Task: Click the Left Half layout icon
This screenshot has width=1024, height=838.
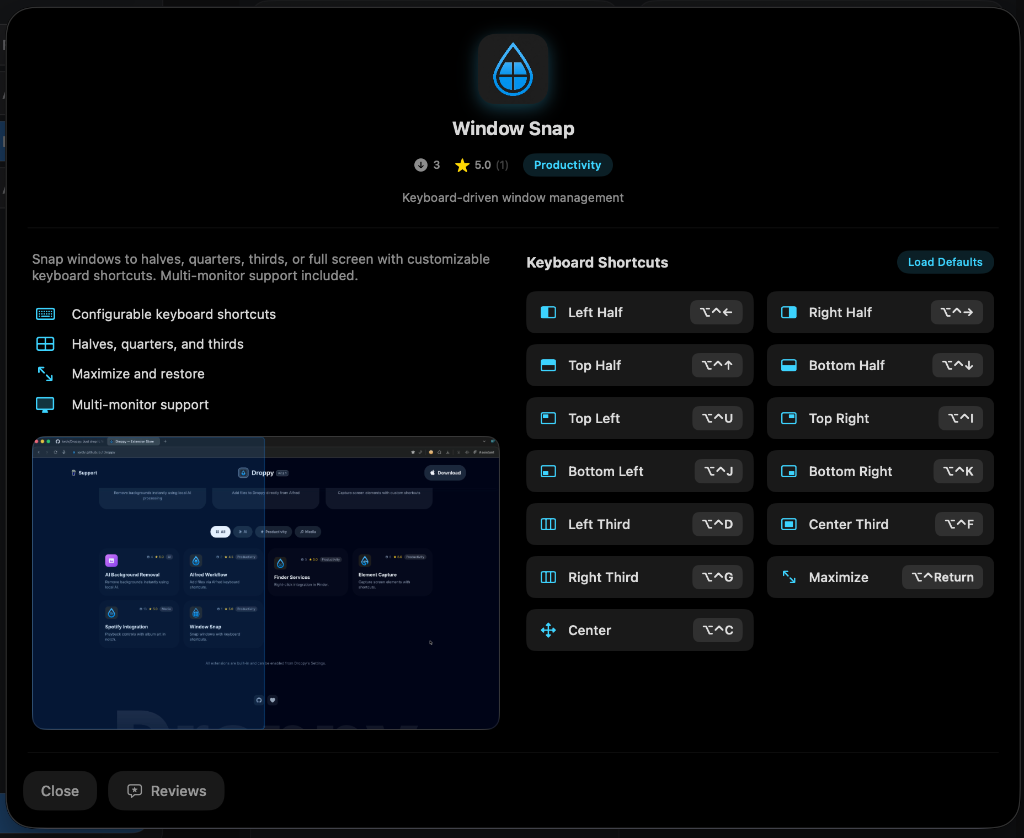Action: click(548, 312)
